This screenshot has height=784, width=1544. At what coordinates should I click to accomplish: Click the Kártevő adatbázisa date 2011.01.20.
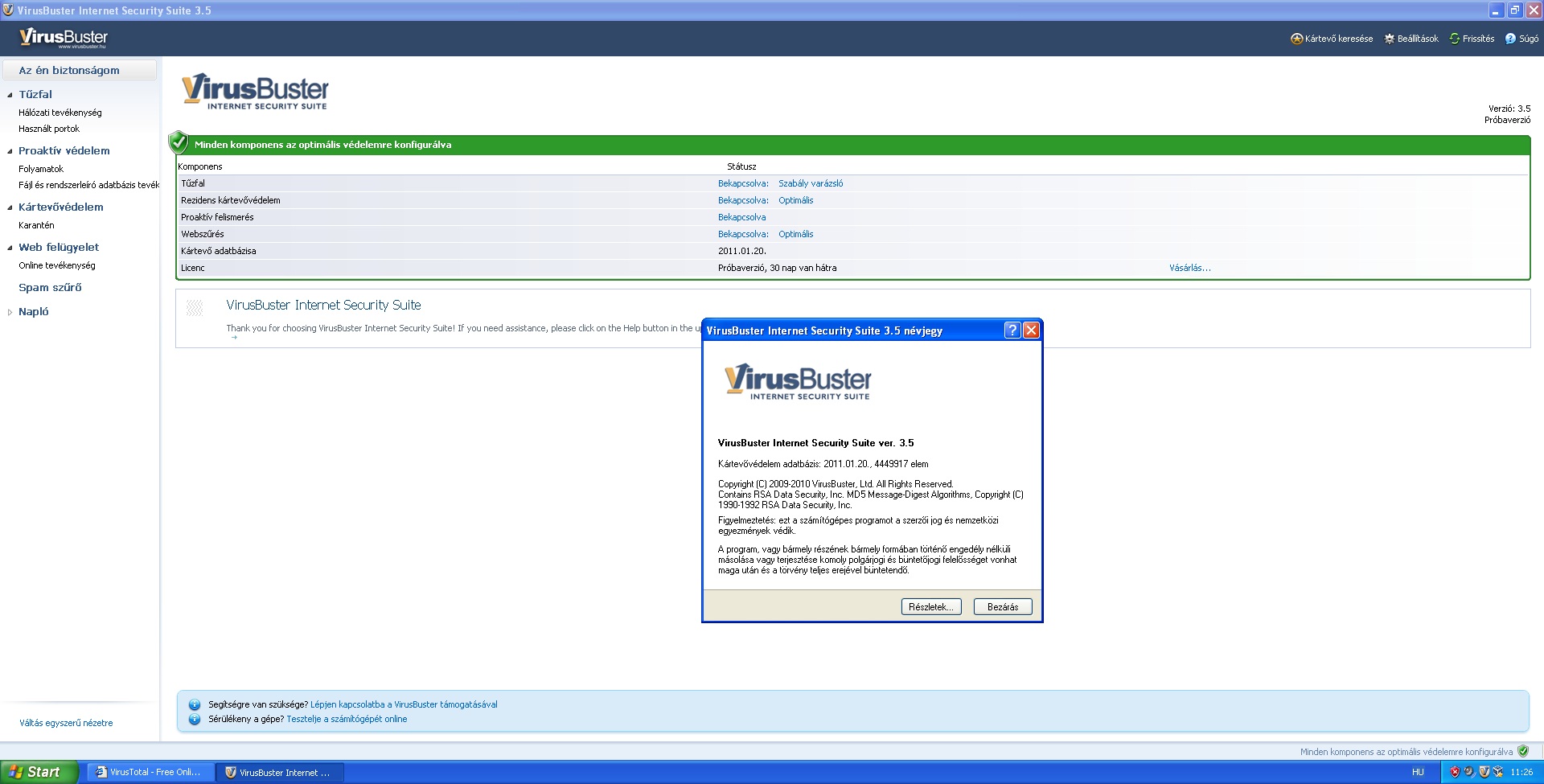pyautogui.click(x=742, y=251)
